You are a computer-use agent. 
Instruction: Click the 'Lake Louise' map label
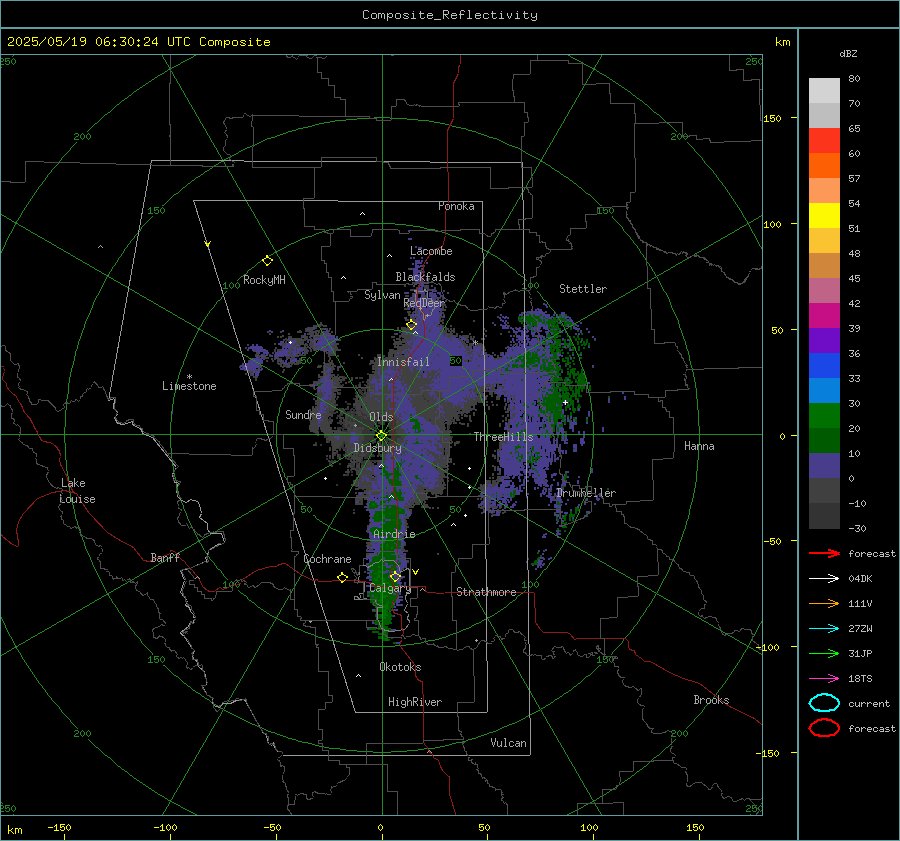77,491
